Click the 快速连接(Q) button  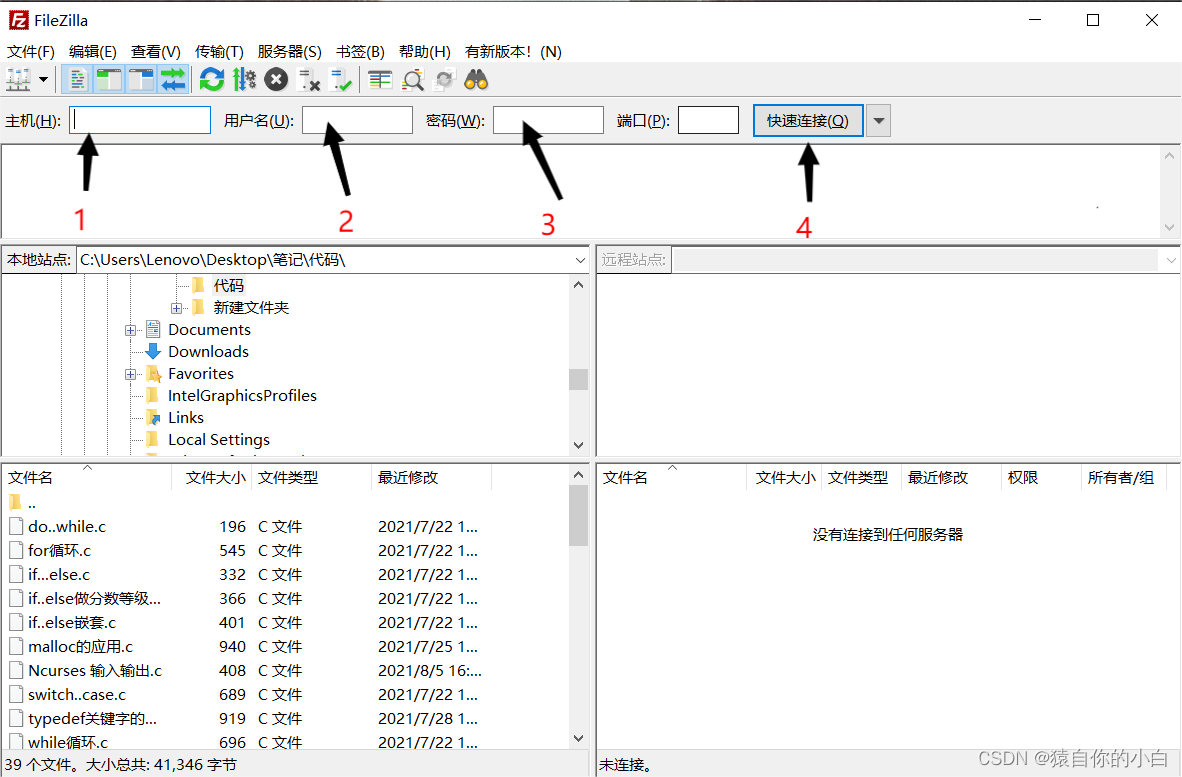point(808,121)
